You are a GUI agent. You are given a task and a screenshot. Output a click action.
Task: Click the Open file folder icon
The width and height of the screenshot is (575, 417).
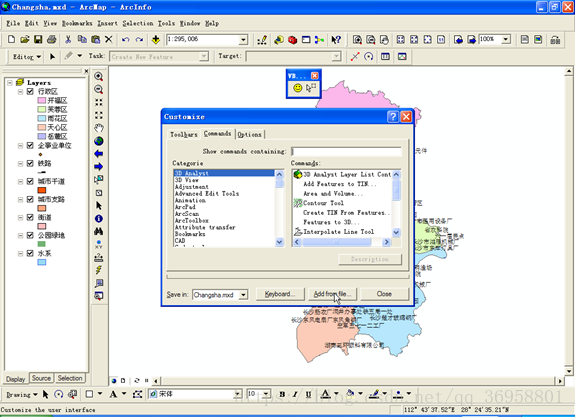coord(25,39)
